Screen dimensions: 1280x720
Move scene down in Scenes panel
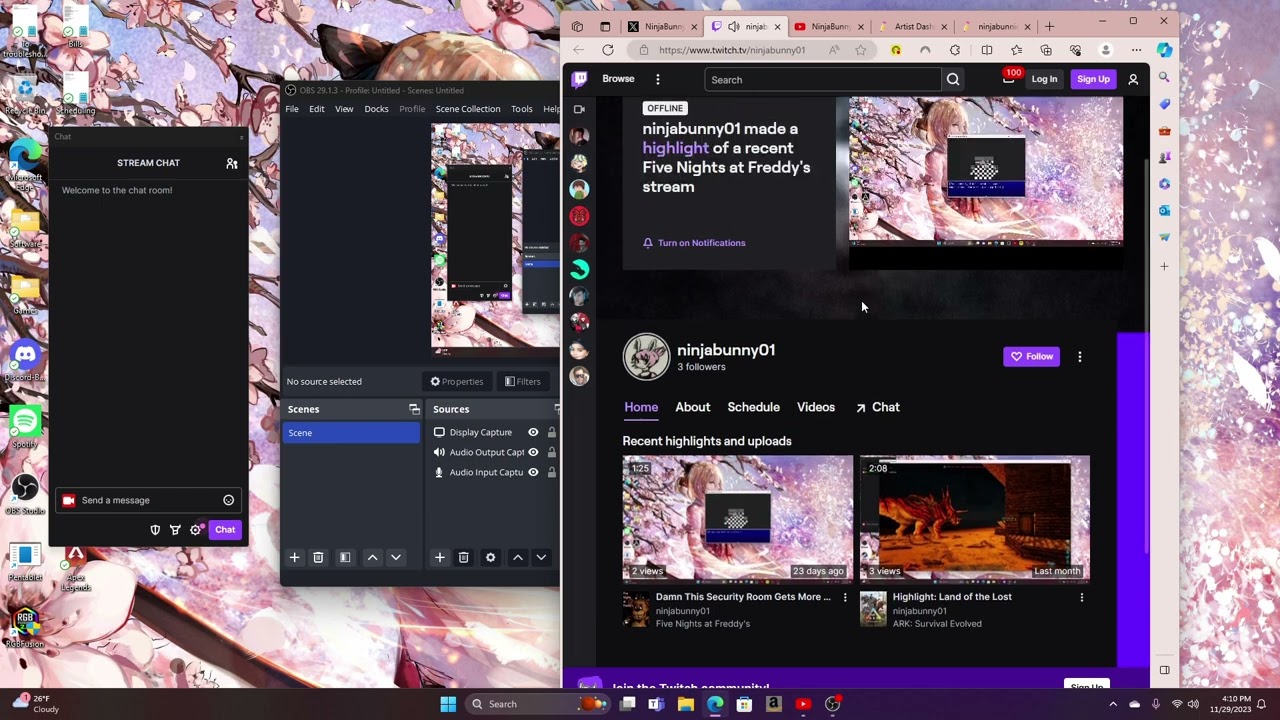396,557
